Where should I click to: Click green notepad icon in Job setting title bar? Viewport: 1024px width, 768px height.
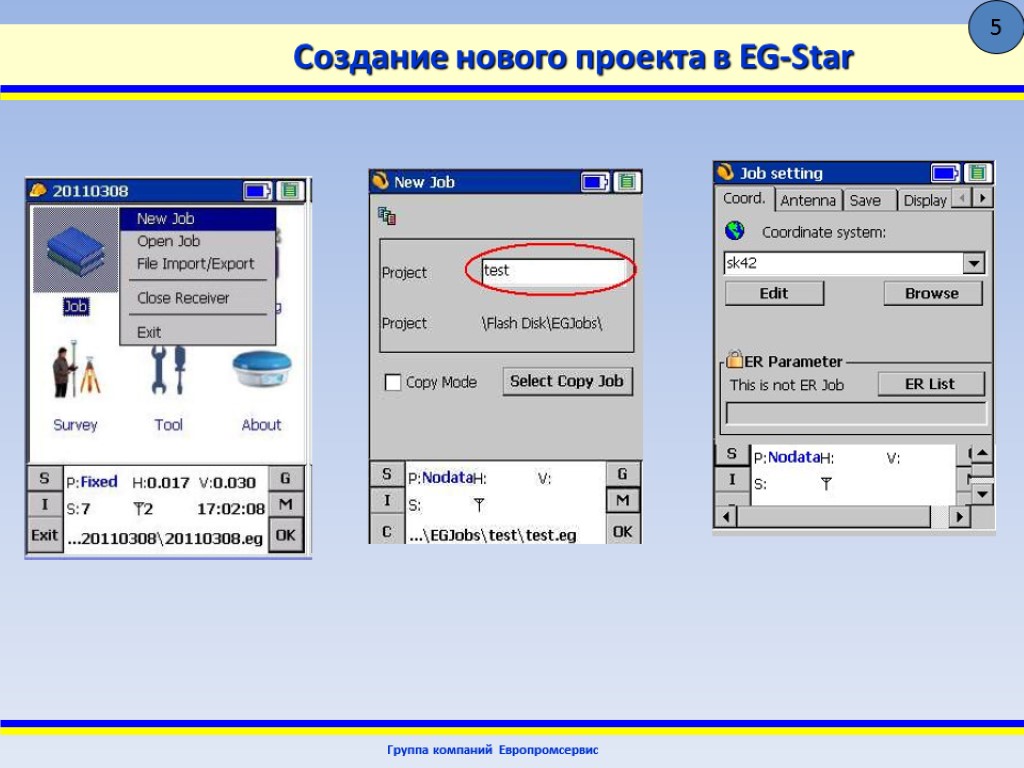pyautogui.click(x=978, y=173)
